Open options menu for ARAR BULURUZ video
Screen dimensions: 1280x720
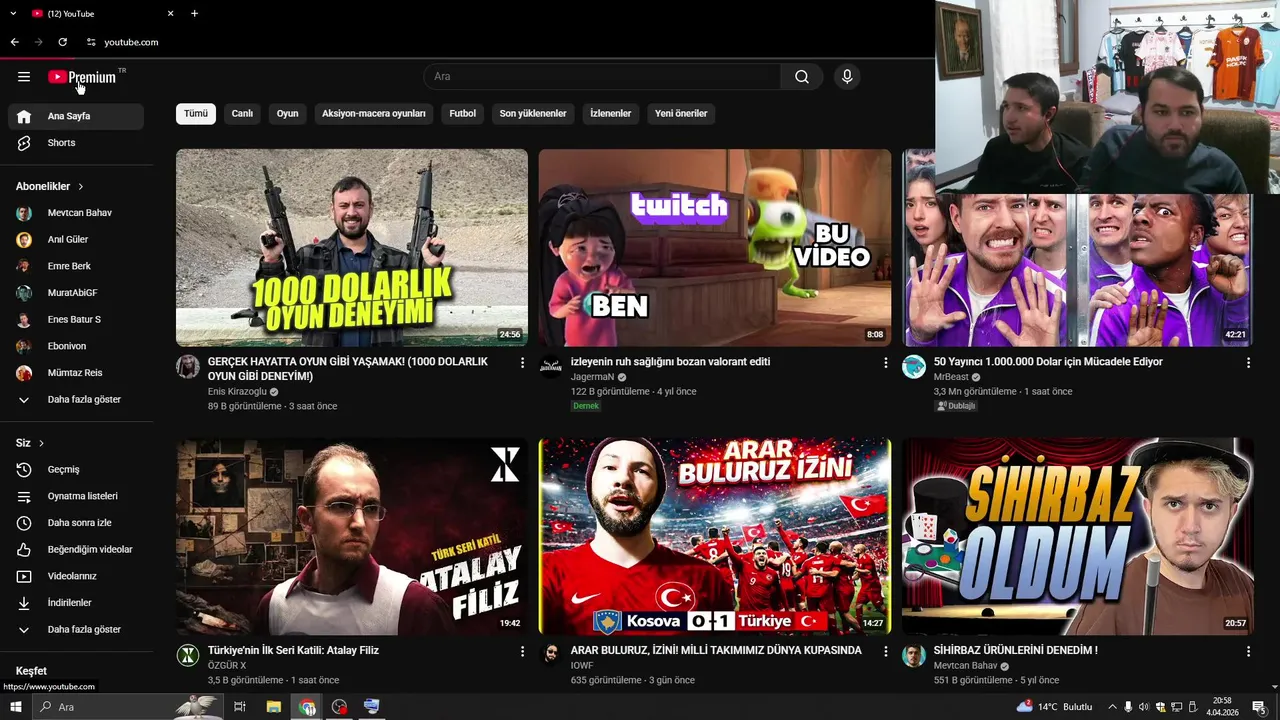(x=885, y=651)
